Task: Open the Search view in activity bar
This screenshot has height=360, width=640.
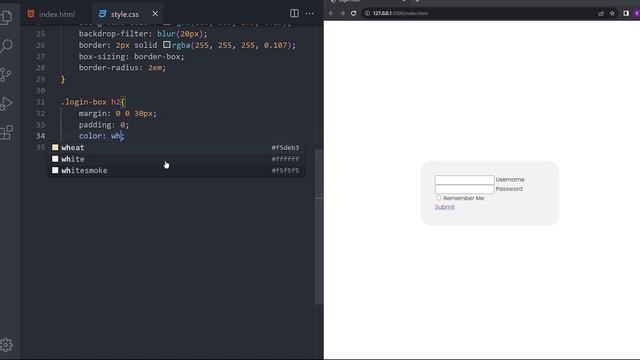Action: pos(7,46)
